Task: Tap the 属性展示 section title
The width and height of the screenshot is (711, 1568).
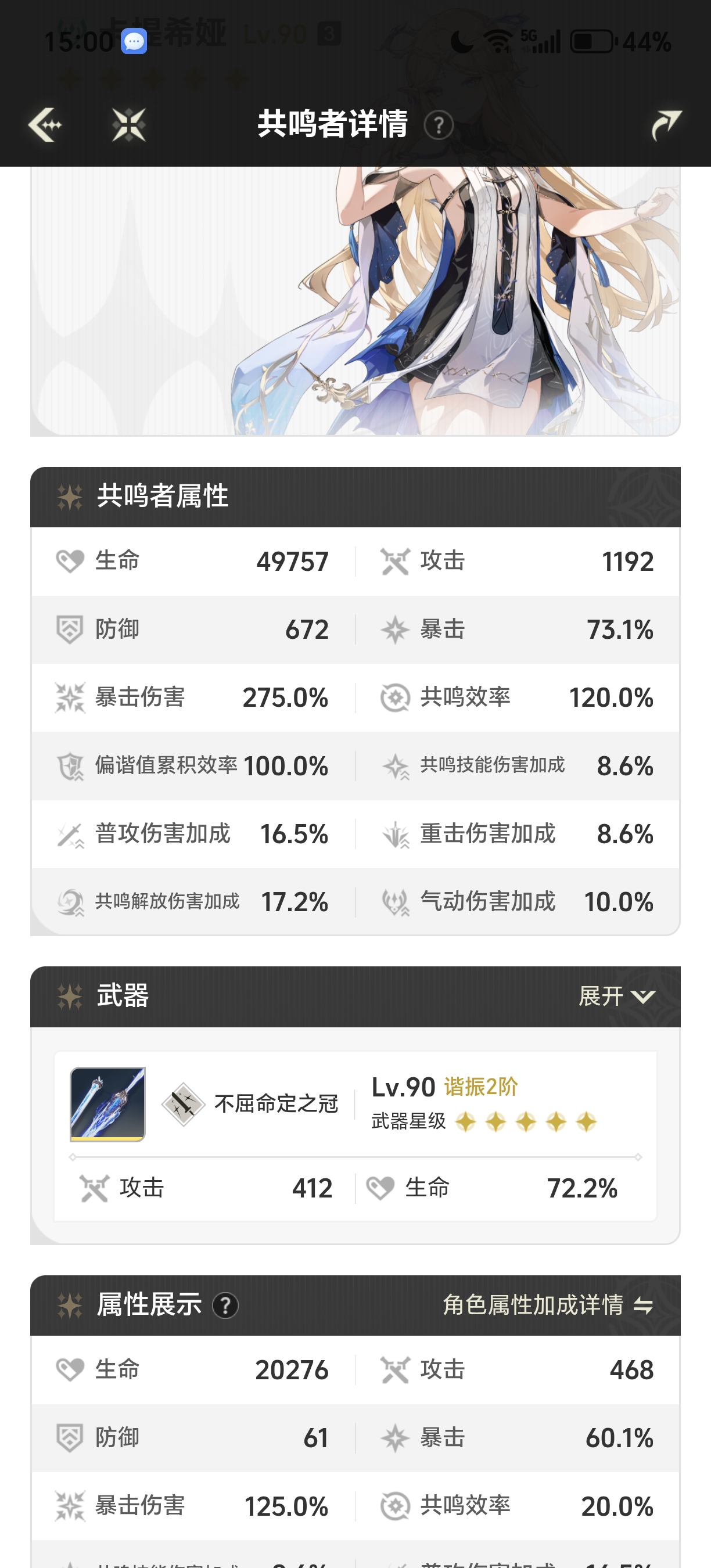Action: pyautogui.click(x=149, y=1305)
